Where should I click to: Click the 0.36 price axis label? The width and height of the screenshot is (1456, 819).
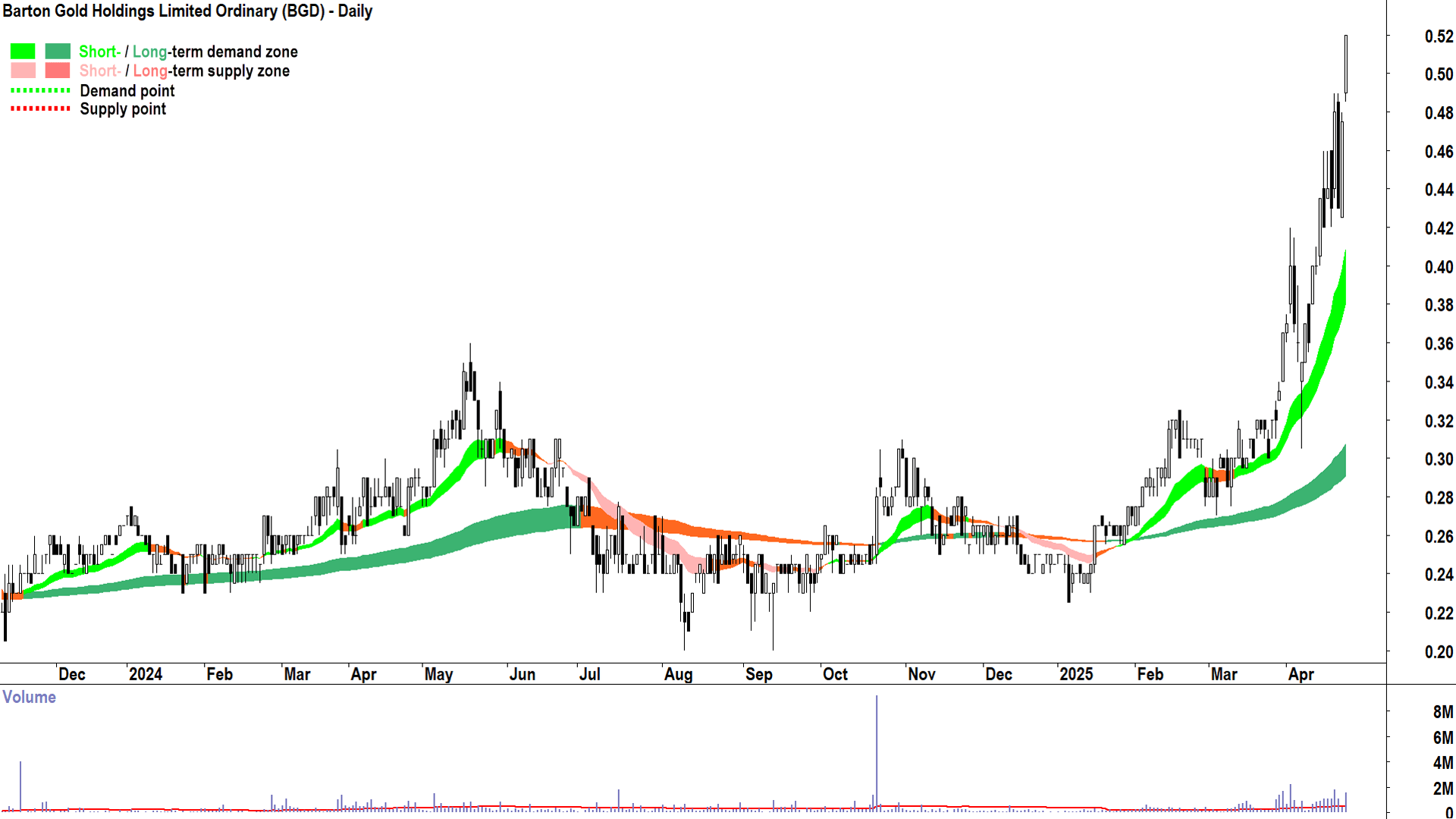[1439, 344]
